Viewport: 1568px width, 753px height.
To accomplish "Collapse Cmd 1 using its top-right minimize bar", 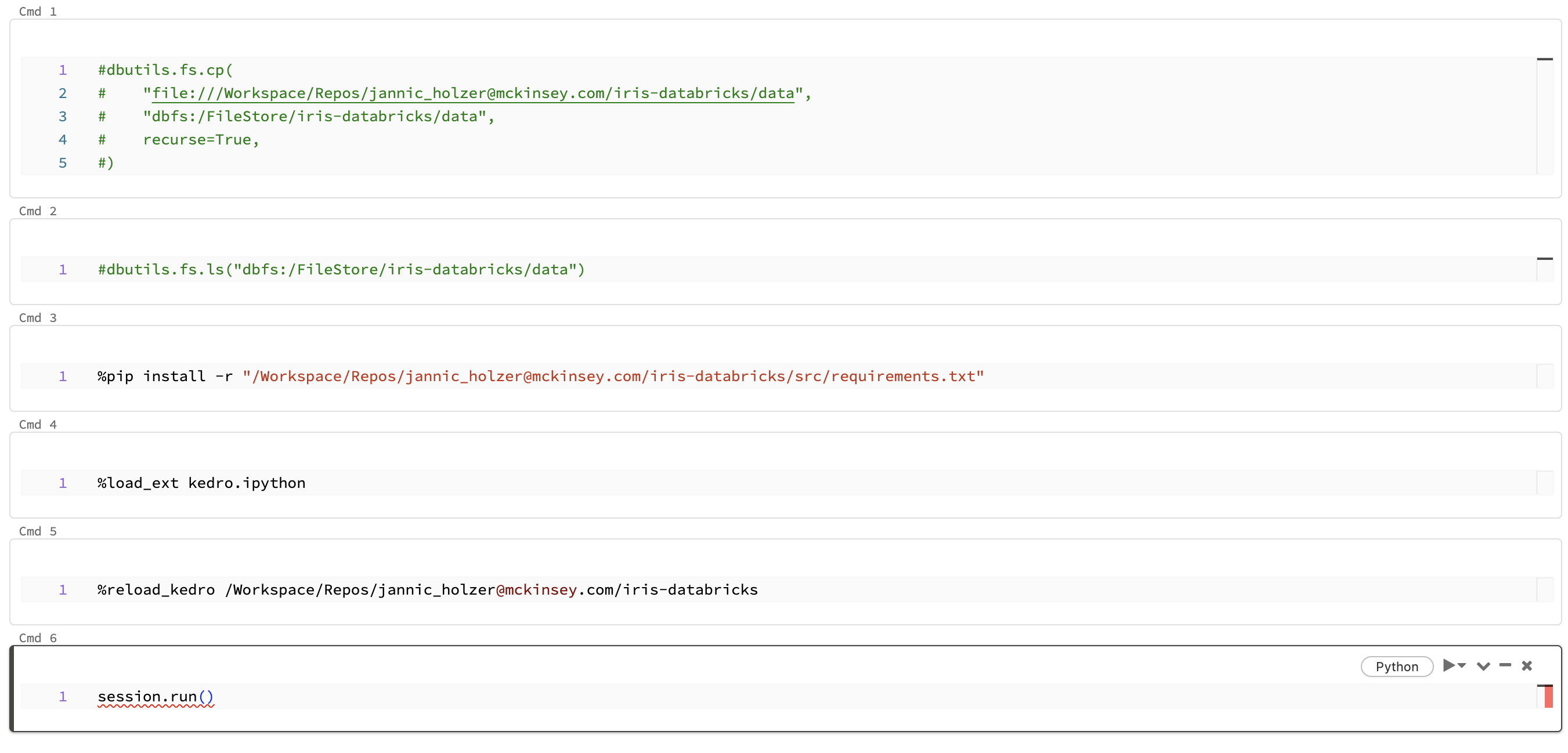I will click(x=1546, y=59).
